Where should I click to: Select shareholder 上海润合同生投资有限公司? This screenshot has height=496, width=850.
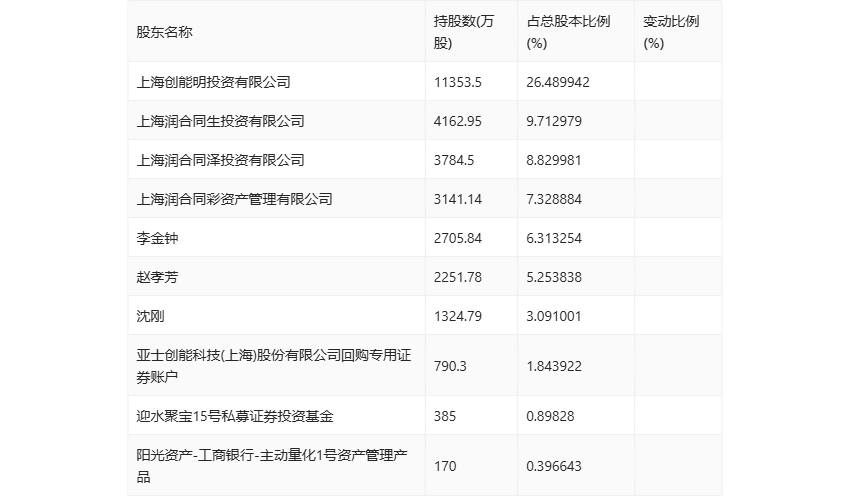point(220,121)
